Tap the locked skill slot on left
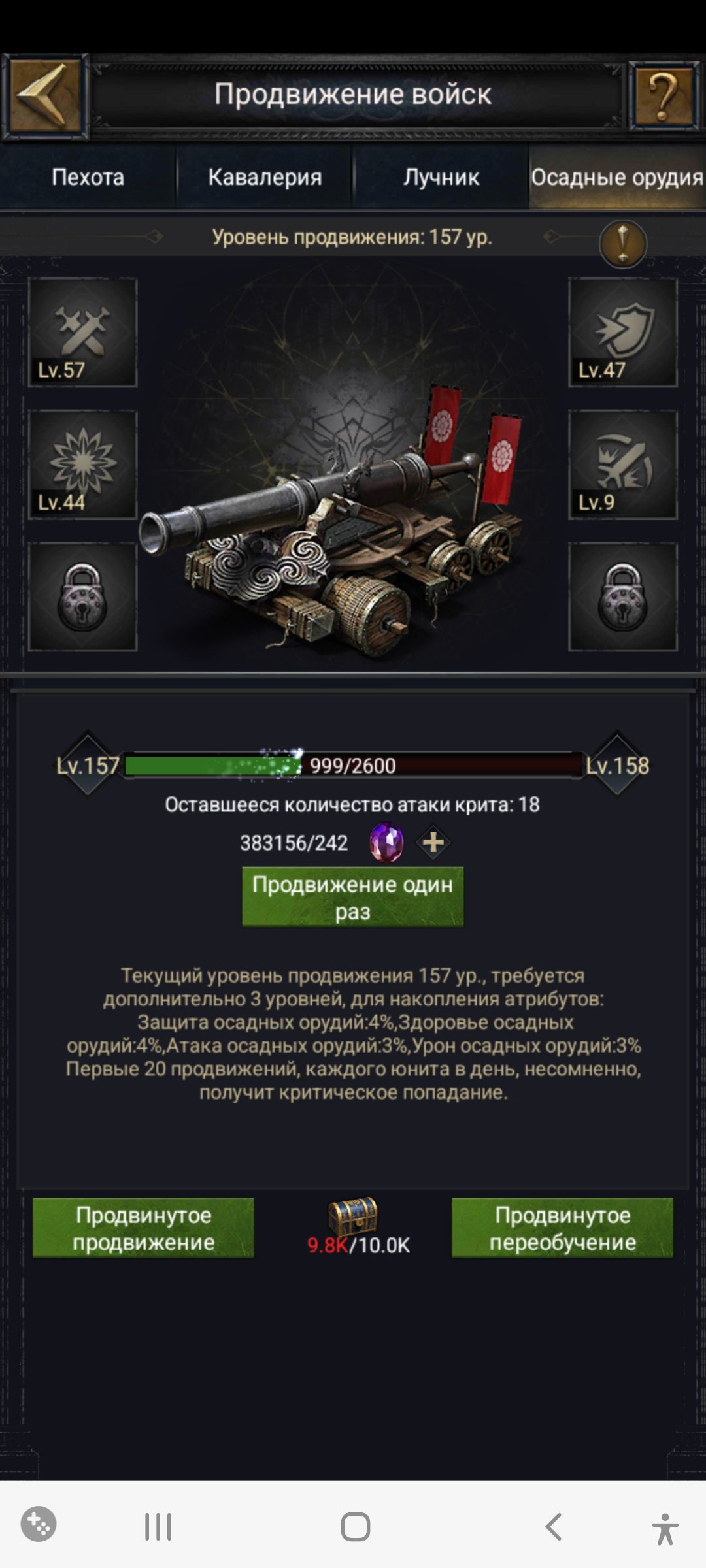The width and height of the screenshot is (706, 1568). point(82,596)
